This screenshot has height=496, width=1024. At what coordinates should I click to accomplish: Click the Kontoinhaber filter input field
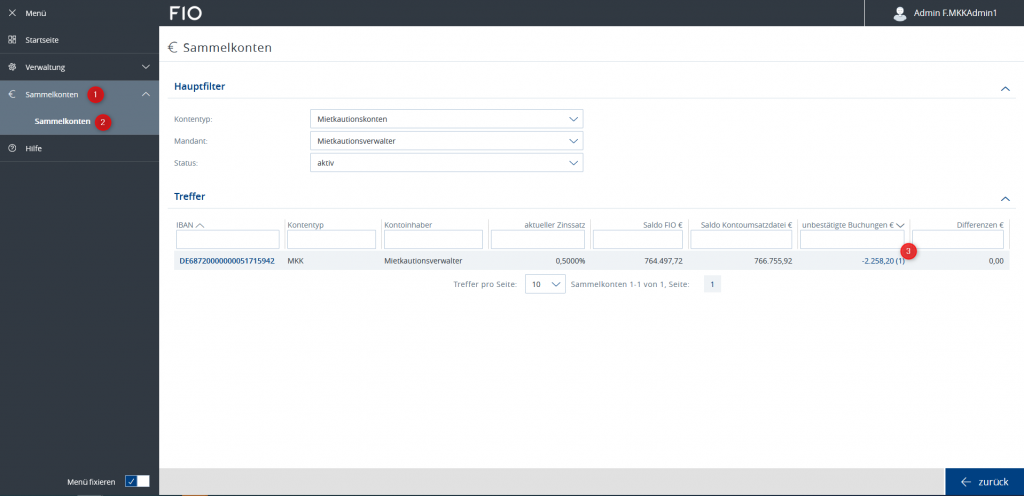[434, 240]
